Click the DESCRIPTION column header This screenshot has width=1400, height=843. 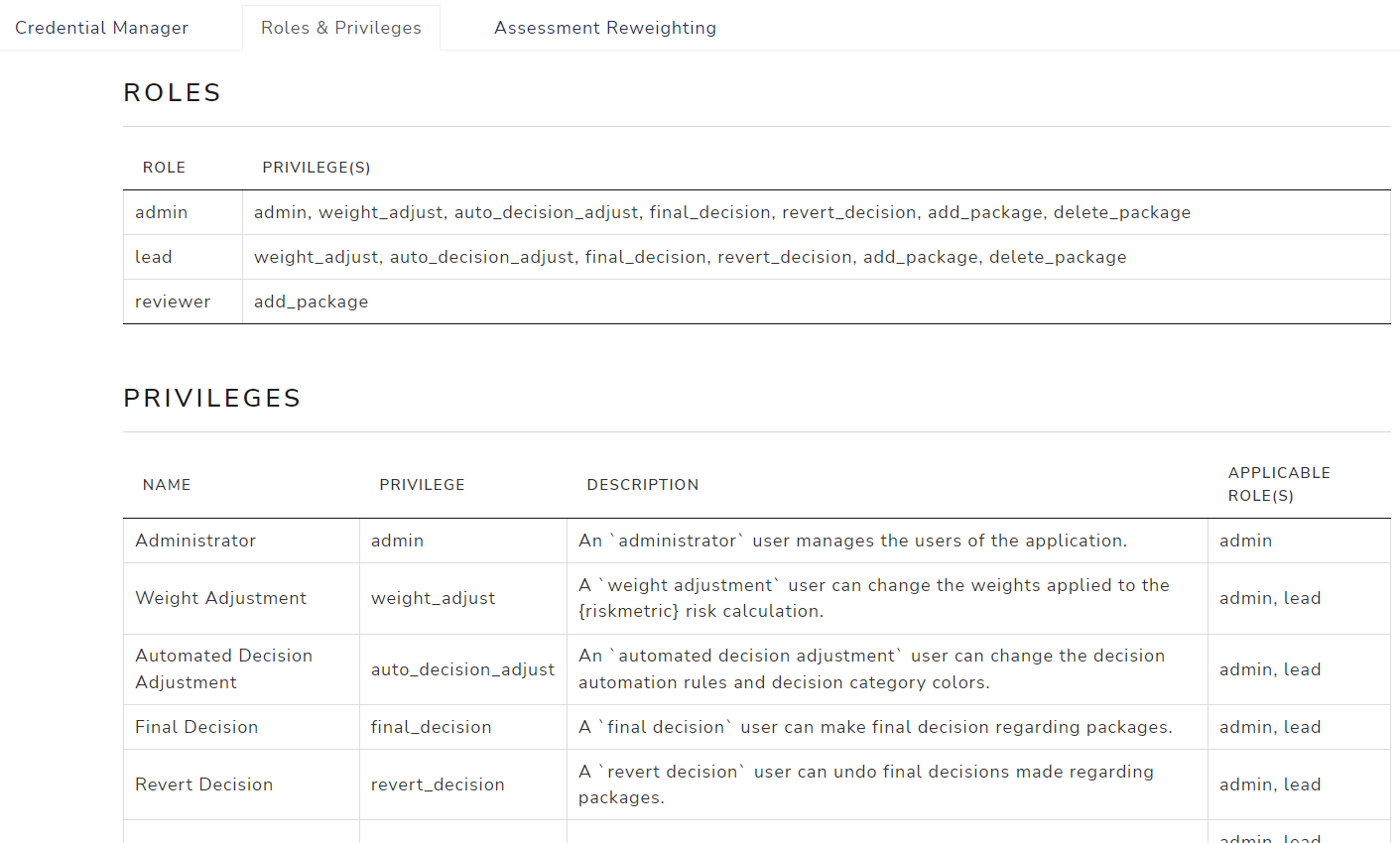[643, 484]
